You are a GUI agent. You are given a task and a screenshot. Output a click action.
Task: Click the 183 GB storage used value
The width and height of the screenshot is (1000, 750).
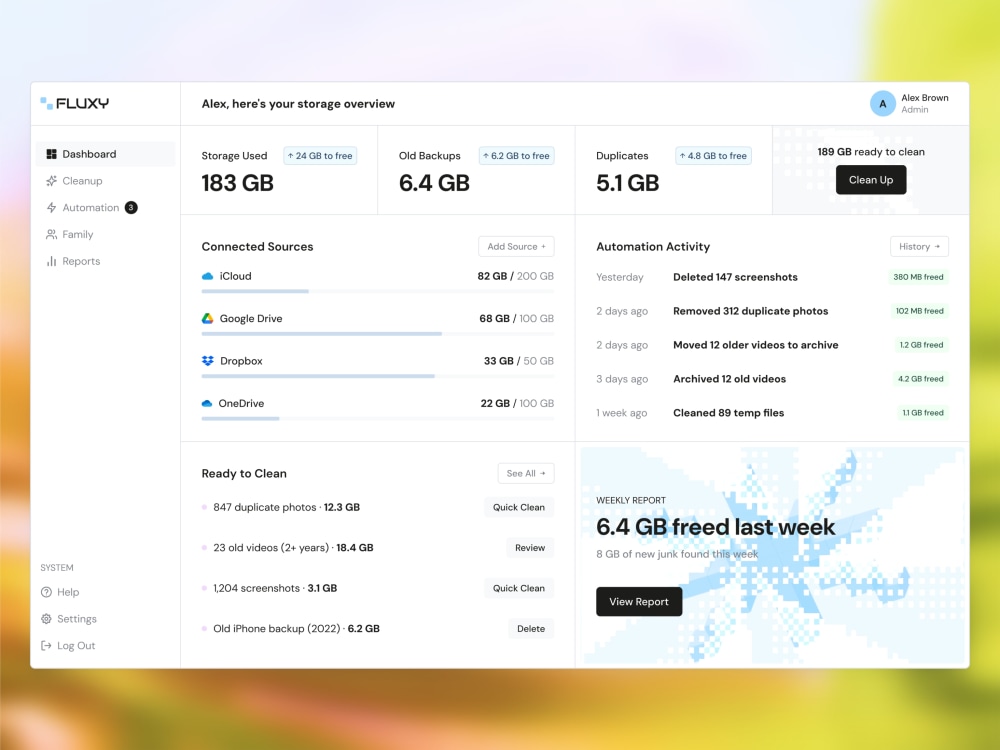point(237,183)
